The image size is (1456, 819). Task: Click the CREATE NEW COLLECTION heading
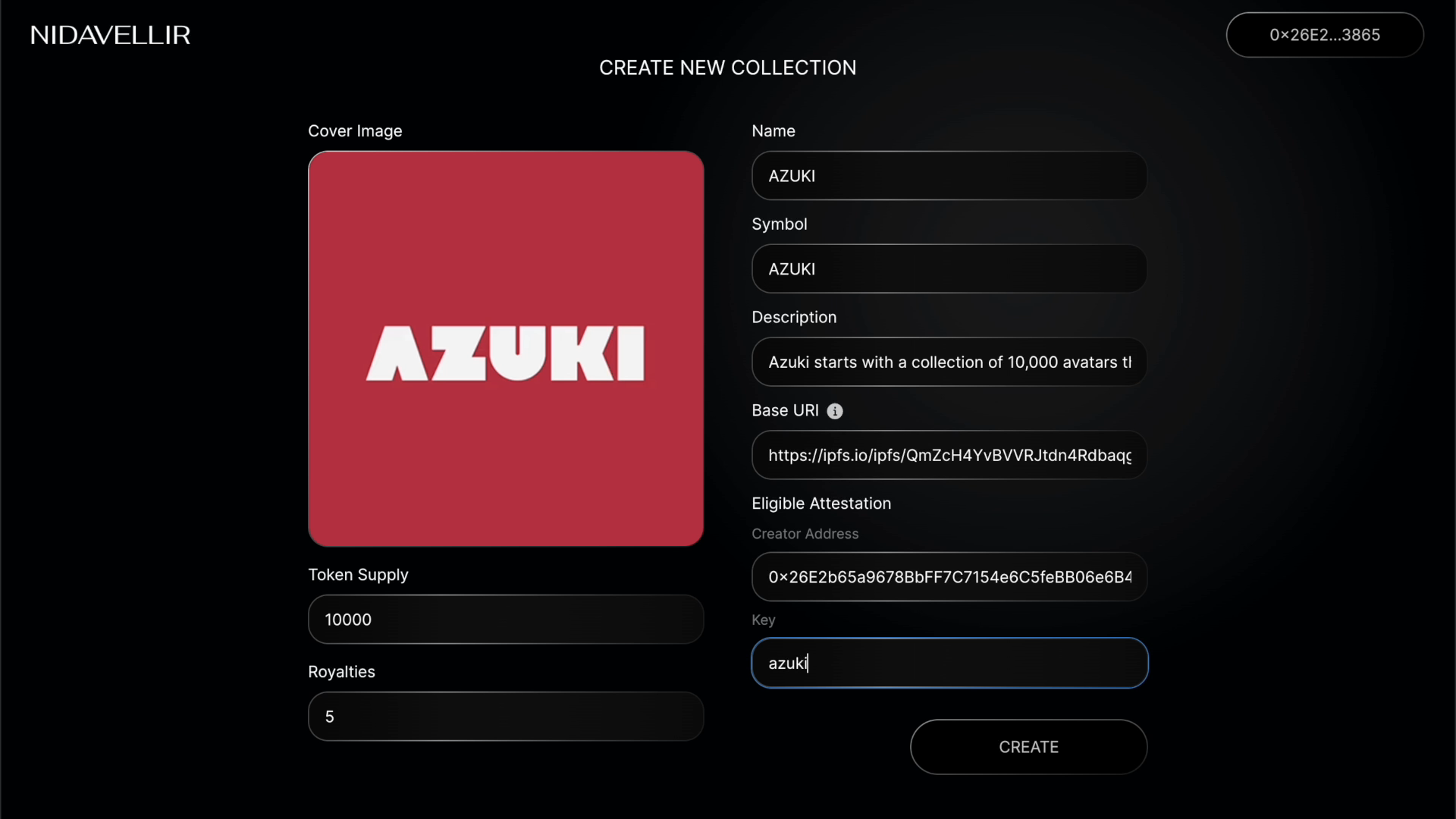point(727,67)
